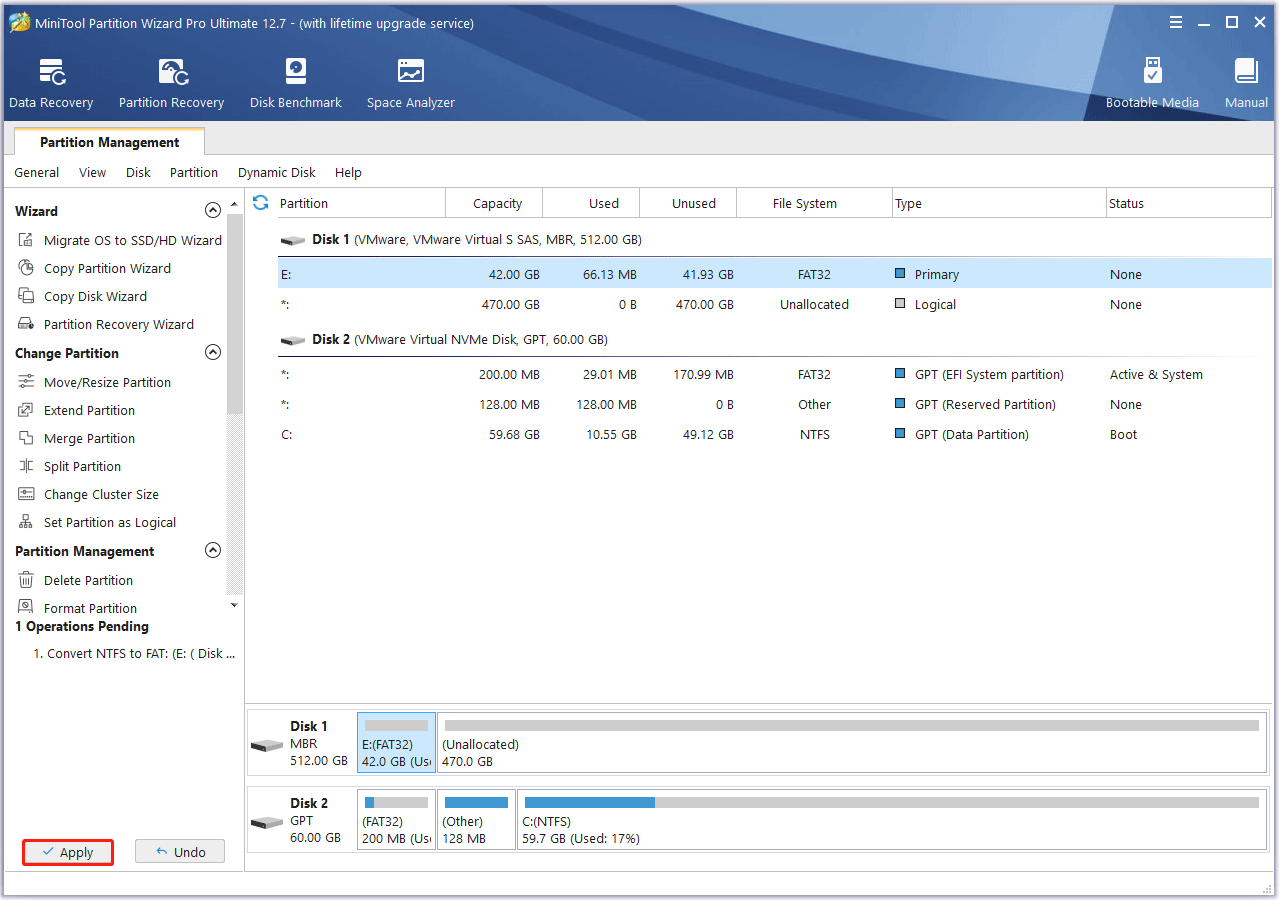Click Disk 2 drive icon in disk map
Image resolution: width=1280 pixels, height=901 pixels.
[x=267, y=822]
